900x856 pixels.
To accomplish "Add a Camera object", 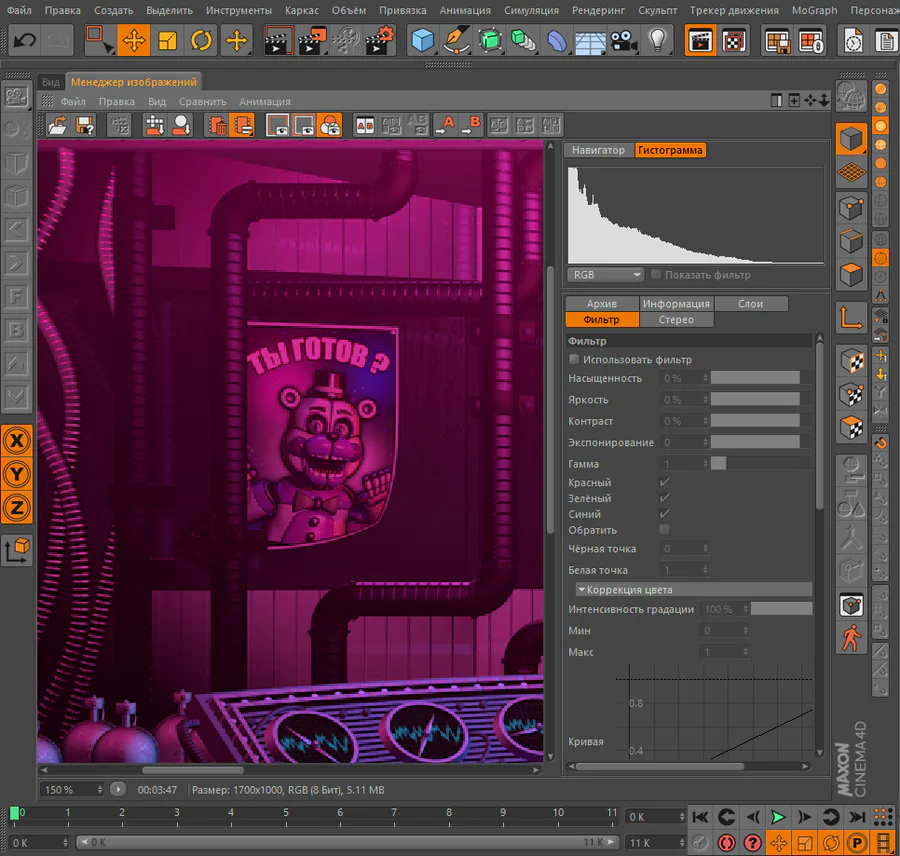I will (624, 41).
